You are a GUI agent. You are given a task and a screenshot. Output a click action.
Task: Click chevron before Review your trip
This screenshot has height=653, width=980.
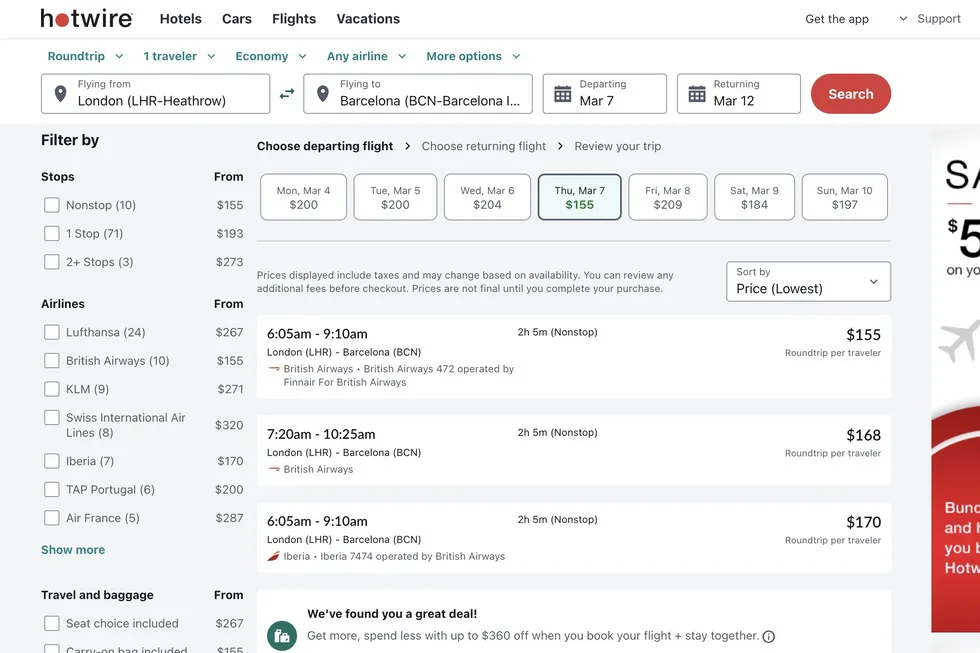560,146
